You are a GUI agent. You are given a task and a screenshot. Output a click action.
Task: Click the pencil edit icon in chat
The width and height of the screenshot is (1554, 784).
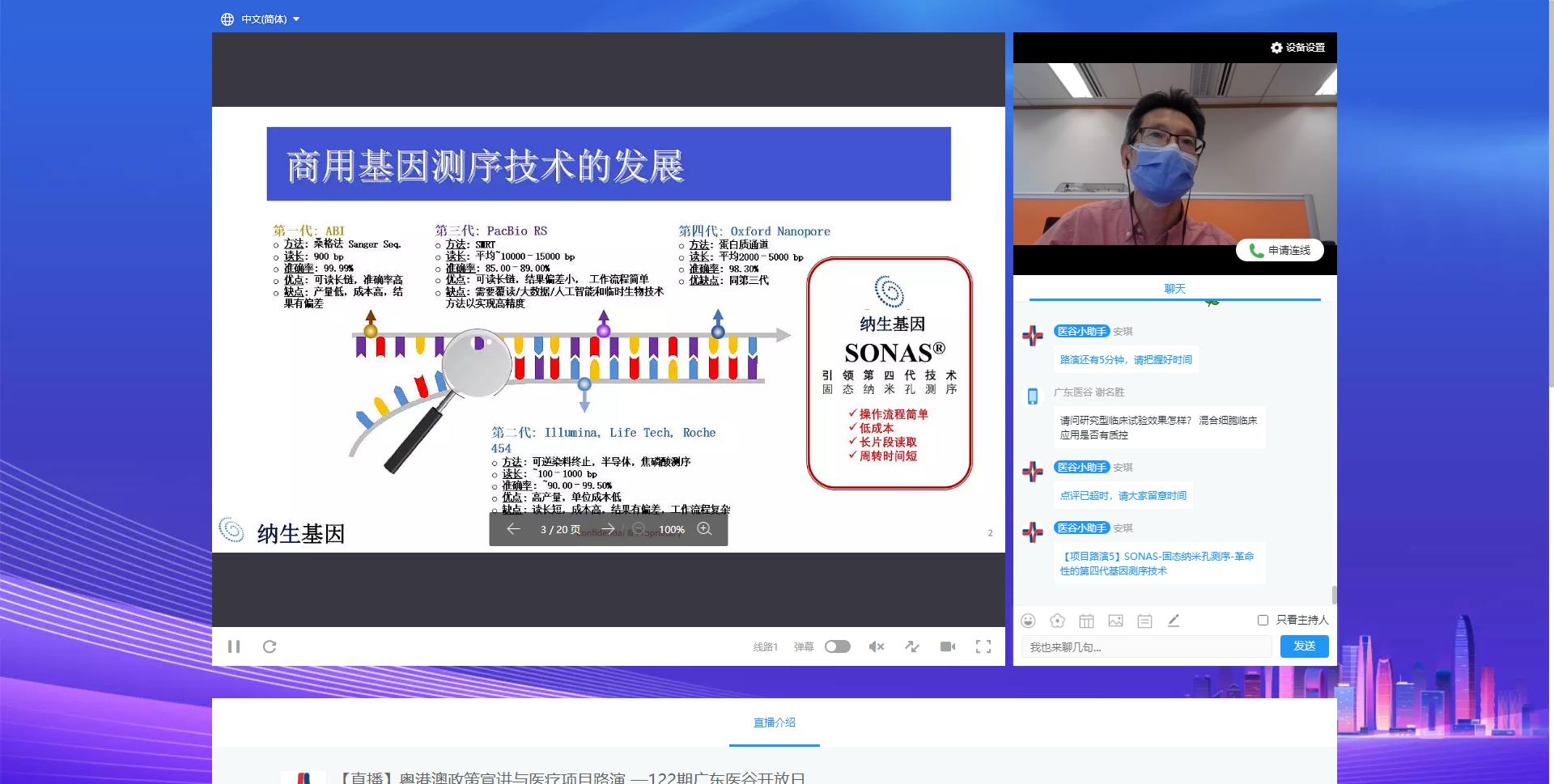[x=1174, y=621]
